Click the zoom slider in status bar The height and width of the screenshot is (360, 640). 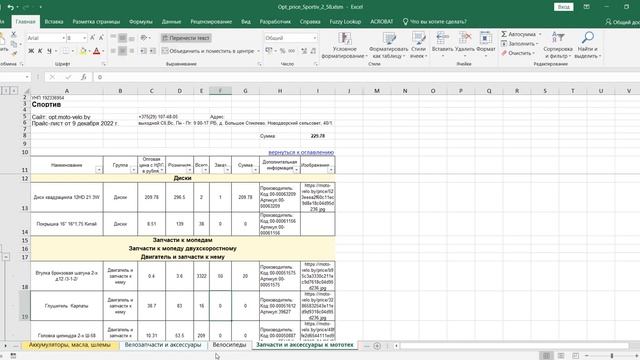(x=611, y=356)
